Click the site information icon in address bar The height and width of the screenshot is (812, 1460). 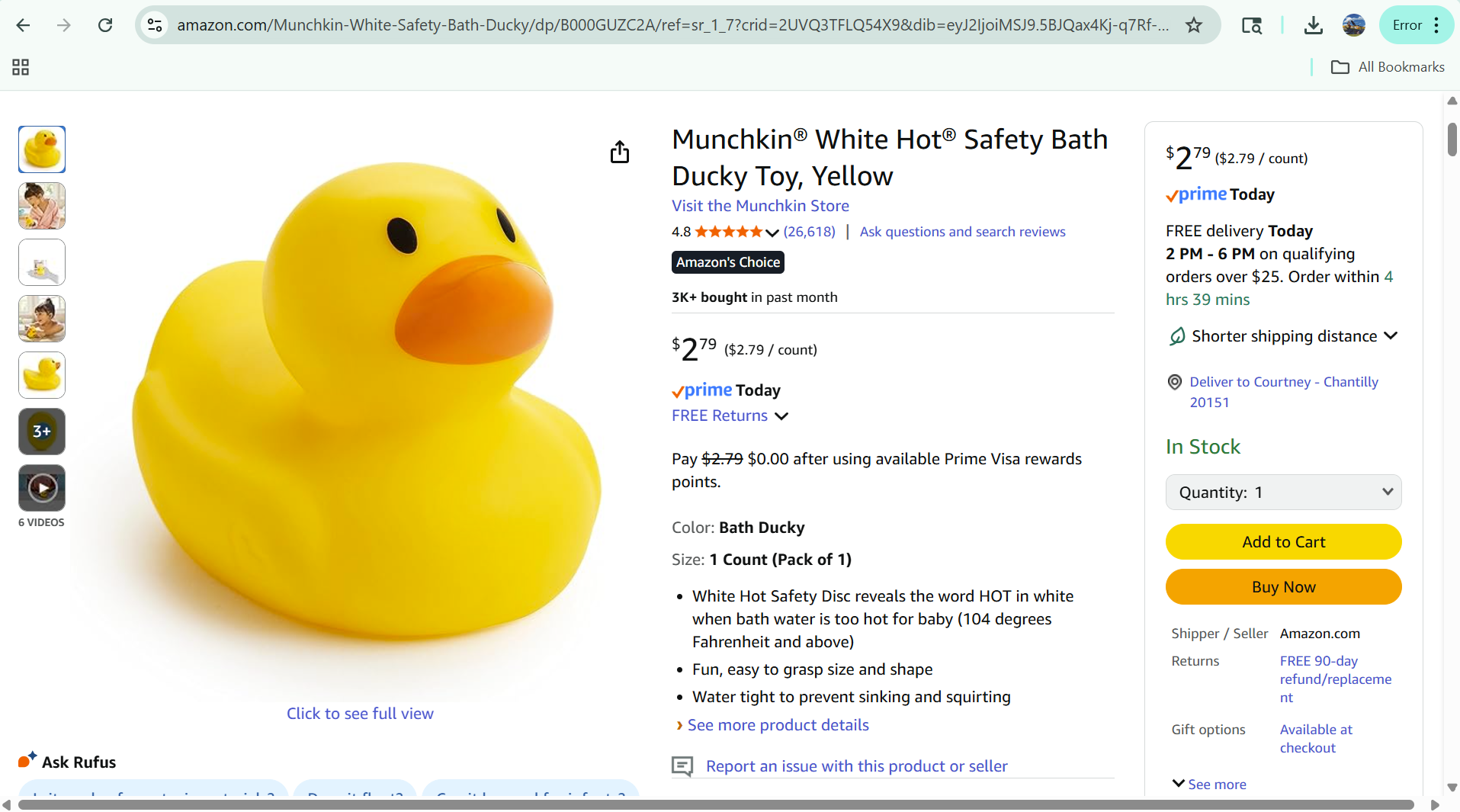pyautogui.click(x=155, y=25)
